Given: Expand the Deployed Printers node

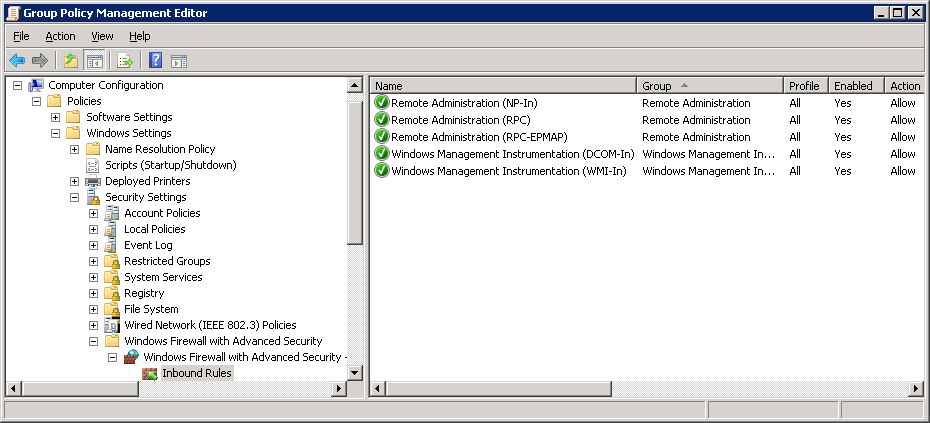Looking at the screenshot, I should coord(74,182).
